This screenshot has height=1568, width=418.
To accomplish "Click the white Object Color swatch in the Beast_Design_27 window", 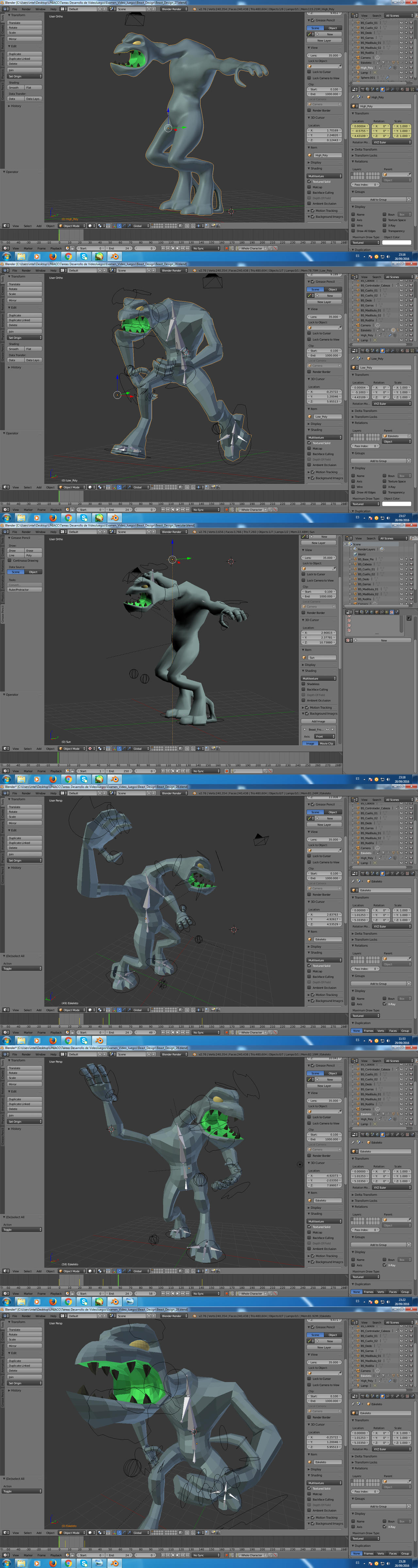I will pyautogui.click(x=397, y=242).
